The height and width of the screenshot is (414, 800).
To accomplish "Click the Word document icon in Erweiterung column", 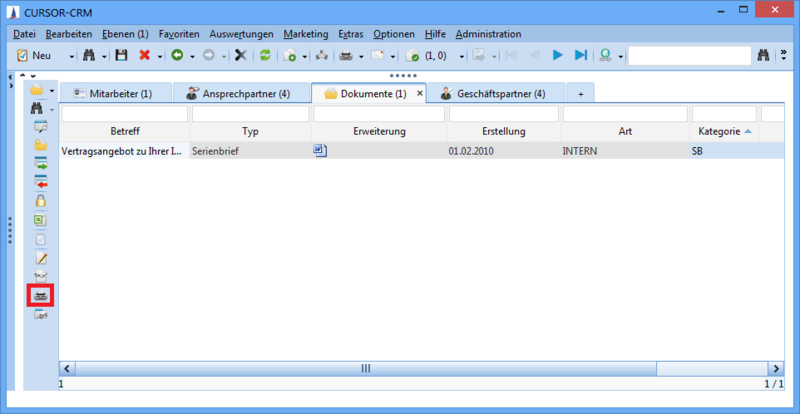I will [x=321, y=151].
